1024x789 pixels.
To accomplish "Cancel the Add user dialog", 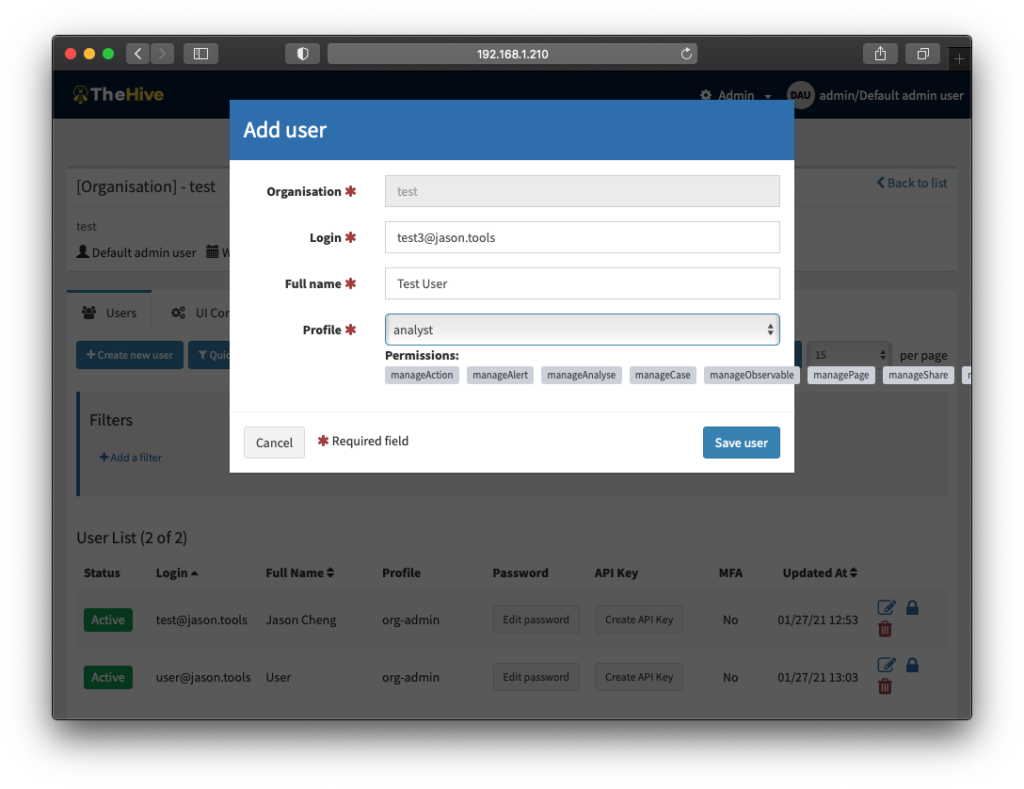I will click(x=274, y=442).
